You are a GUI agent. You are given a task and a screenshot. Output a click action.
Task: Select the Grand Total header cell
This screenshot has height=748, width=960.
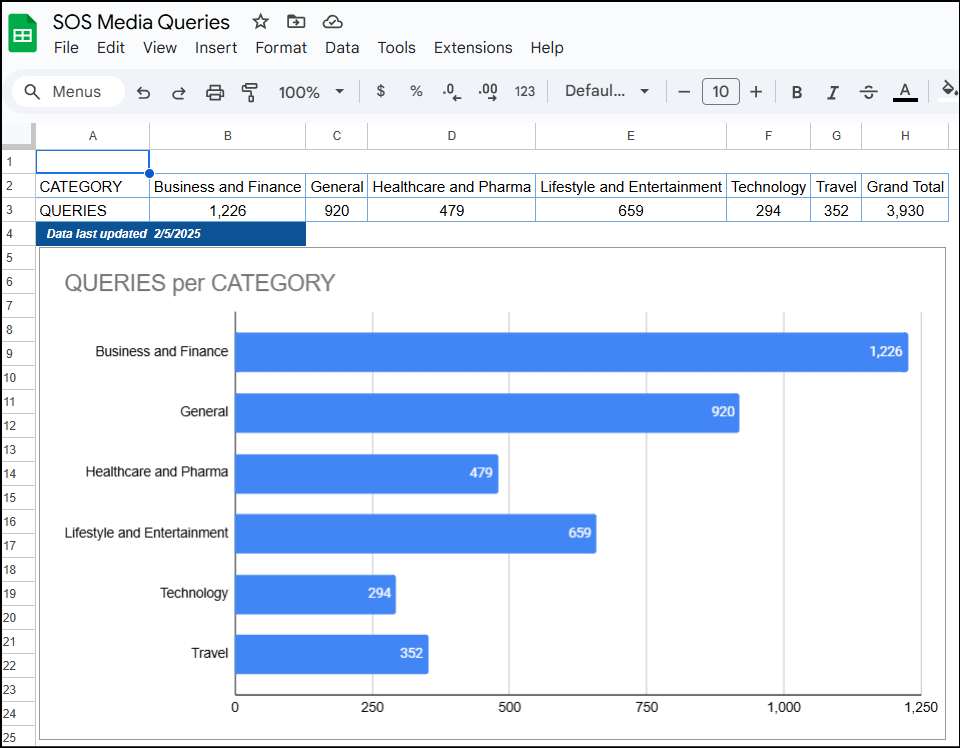[x=905, y=186]
